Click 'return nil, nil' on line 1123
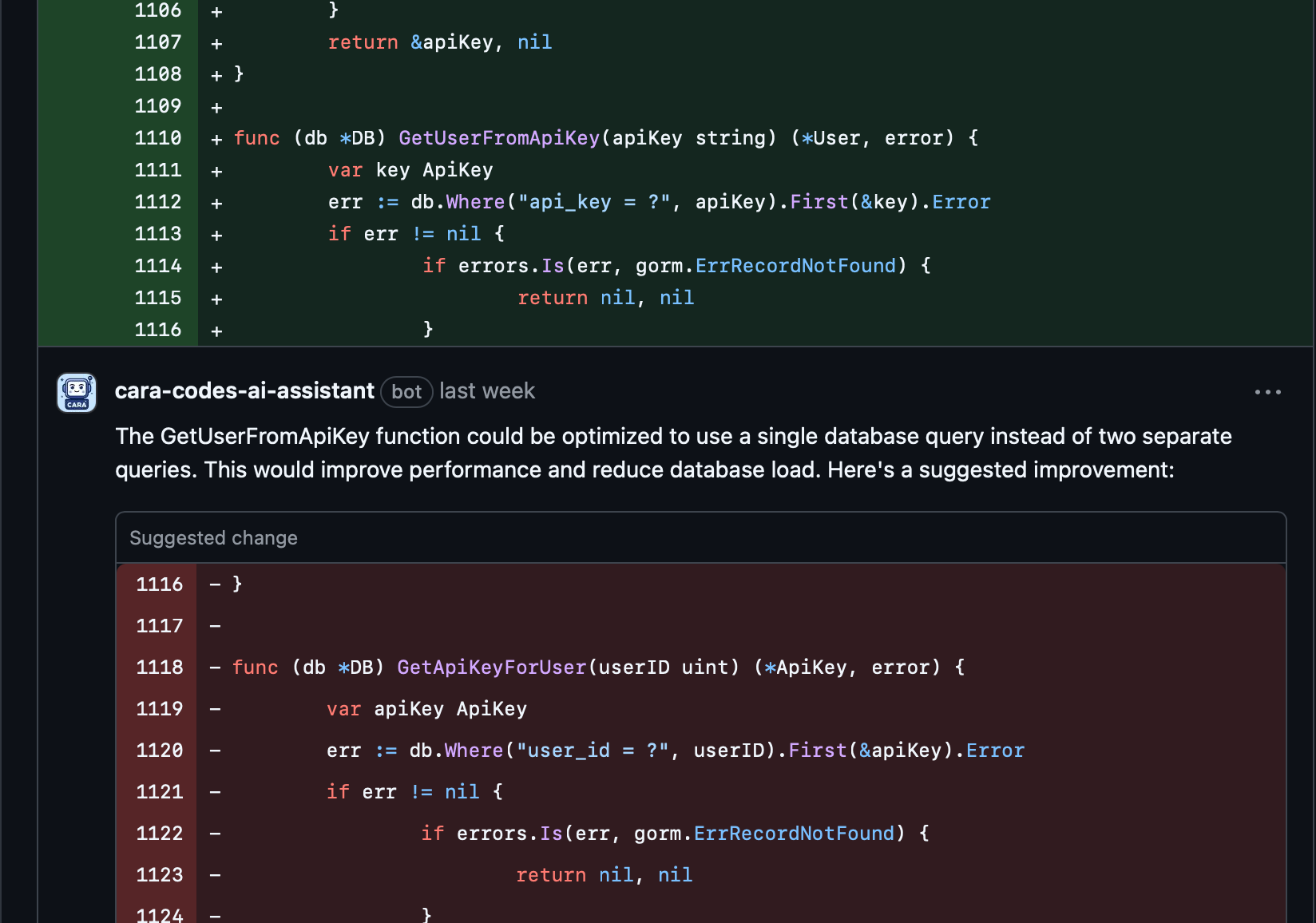The height and width of the screenshot is (923, 1316). click(x=604, y=875)
